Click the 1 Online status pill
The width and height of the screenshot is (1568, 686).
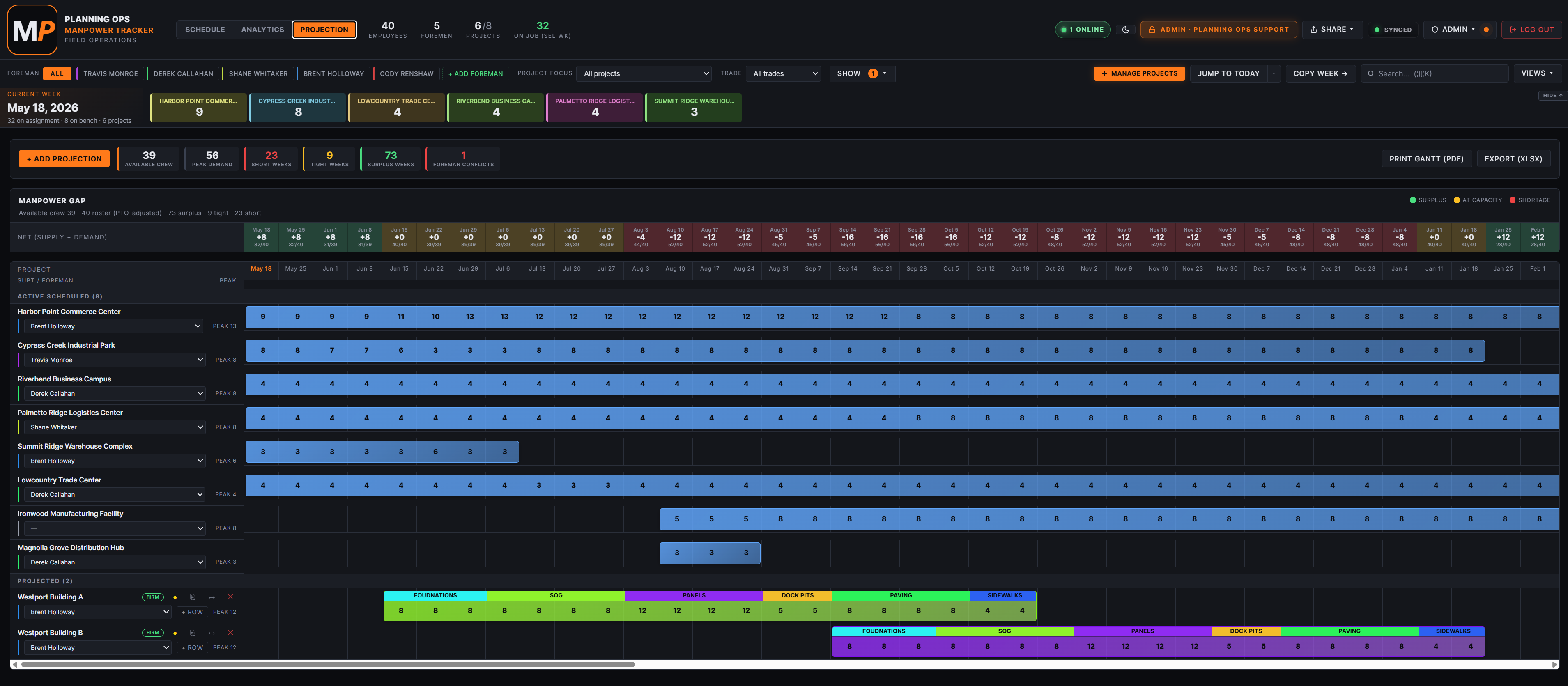tap(1082, 29)
